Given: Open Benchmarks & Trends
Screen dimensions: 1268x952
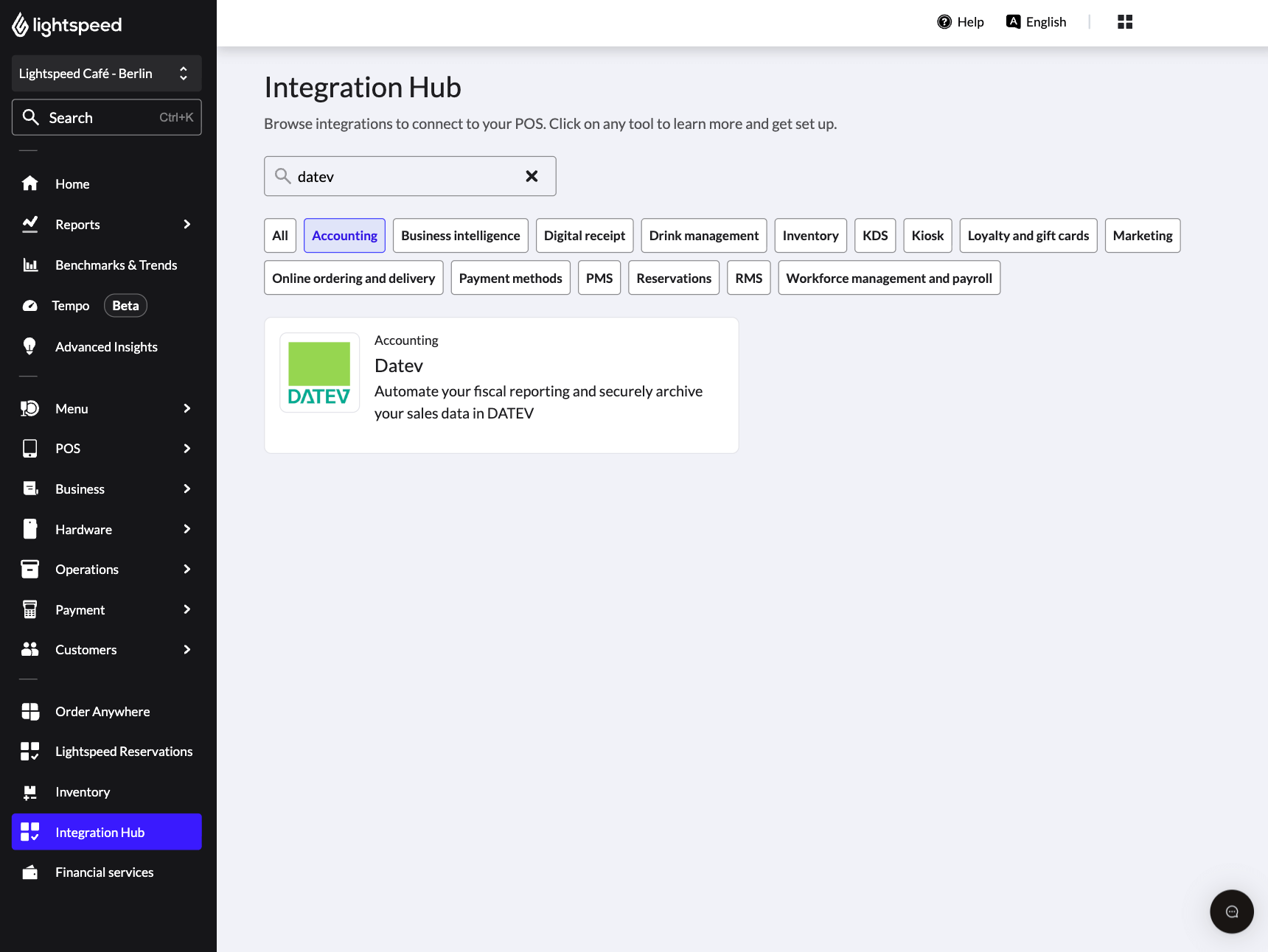Looking at the screenshot, I should coord(116,265).
